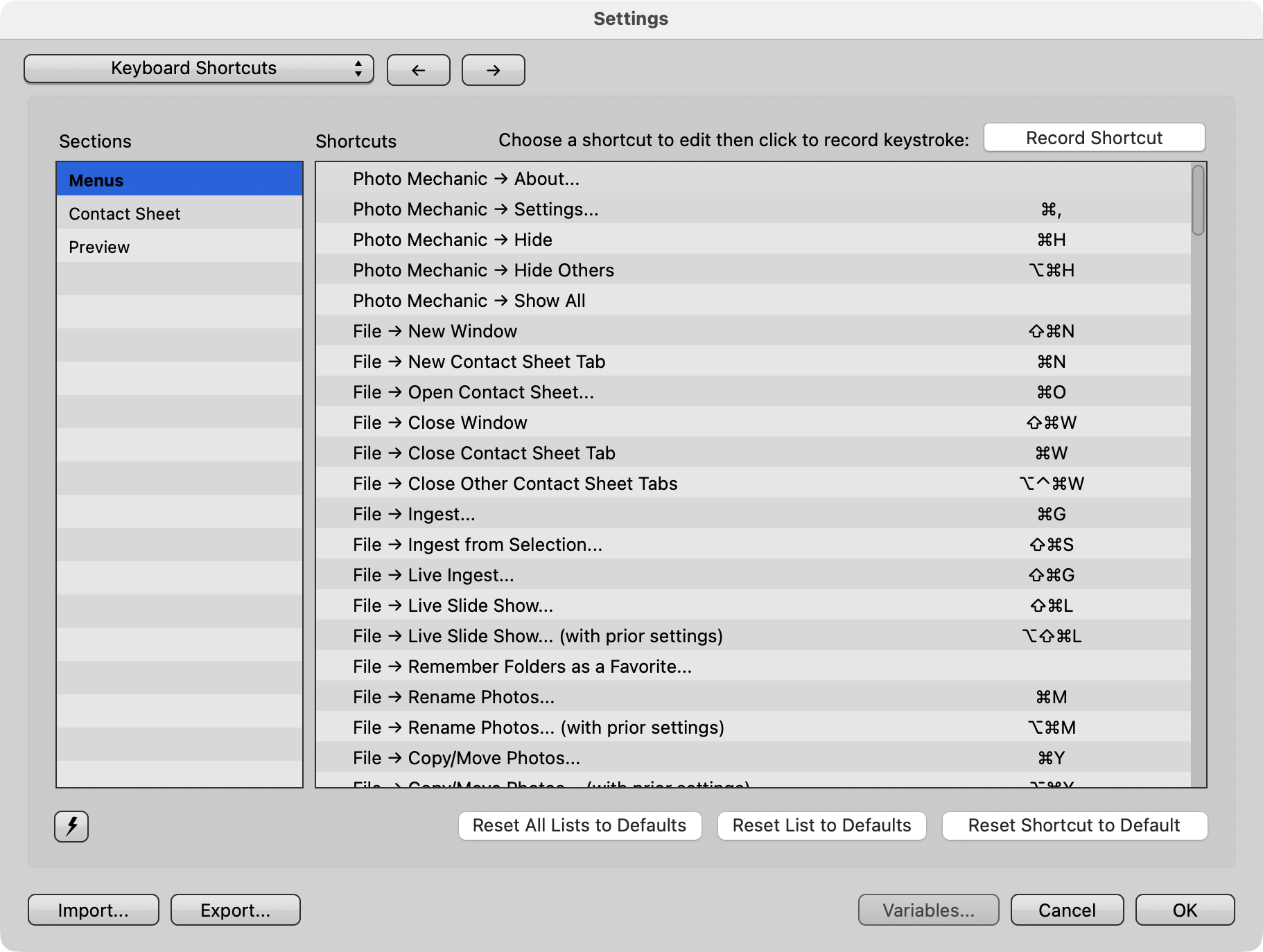
Task: Click Reset Shortcut to Default
Action: [1074, 825]
